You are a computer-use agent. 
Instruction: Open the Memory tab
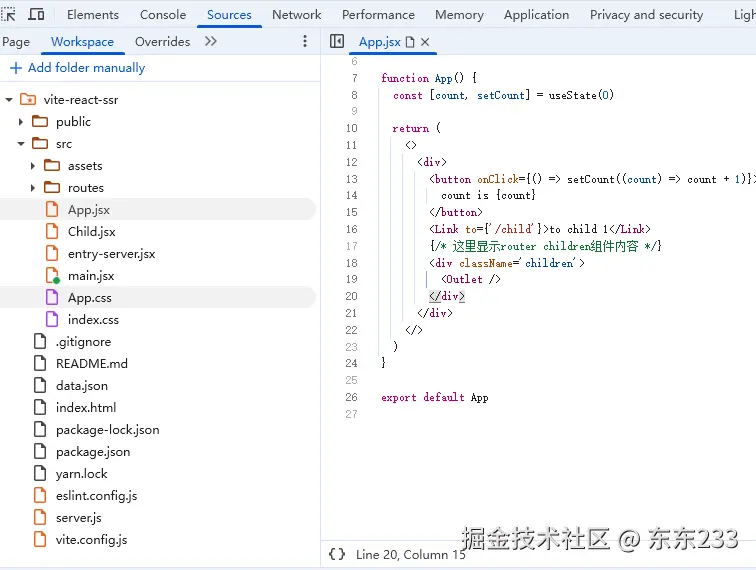(459, 15)
